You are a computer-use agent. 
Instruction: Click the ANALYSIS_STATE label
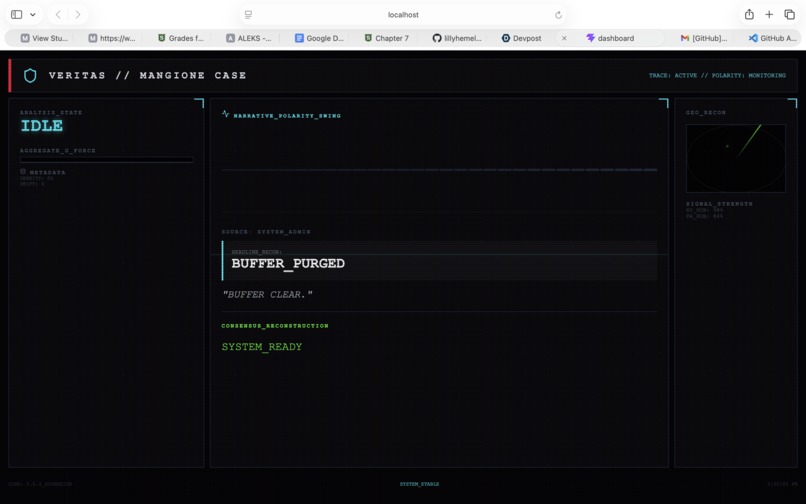pos(51,112)
